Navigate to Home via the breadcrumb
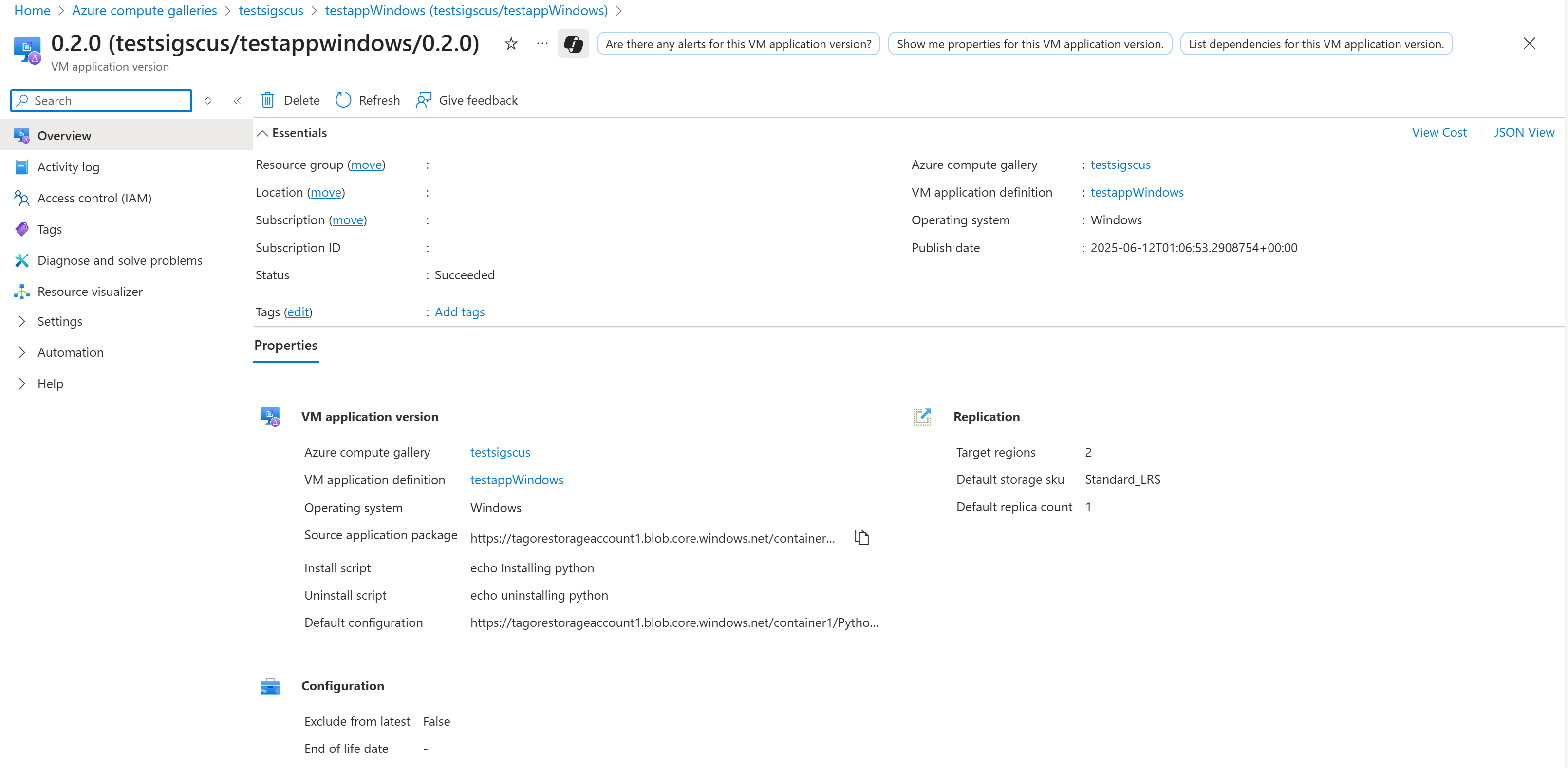This screenshot has width=1568, height=768. coord(32,10)
